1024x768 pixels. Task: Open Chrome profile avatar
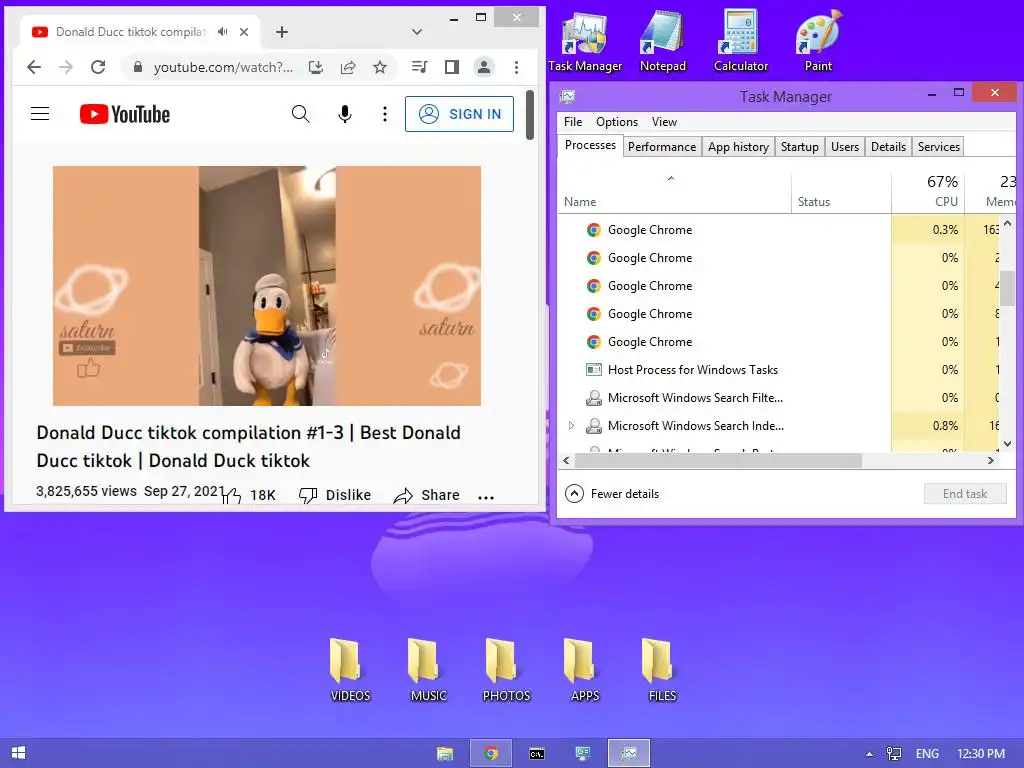(x=484, y=67)
